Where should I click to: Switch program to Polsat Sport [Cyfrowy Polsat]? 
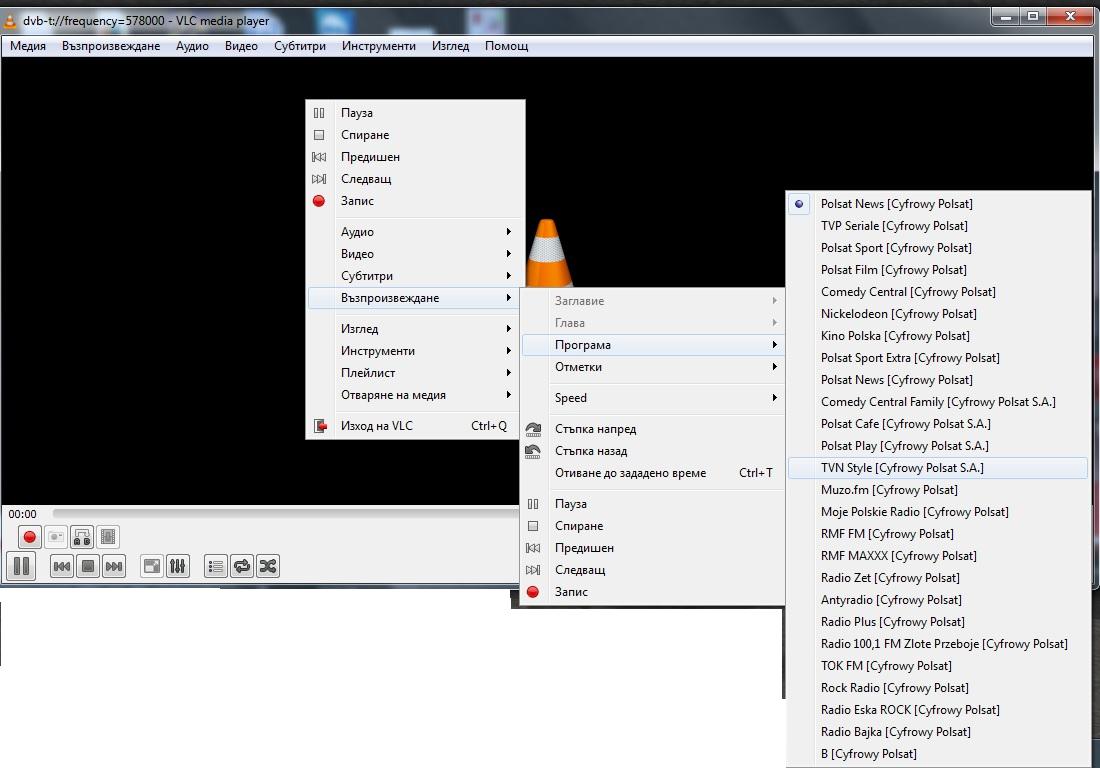point(938,248)
